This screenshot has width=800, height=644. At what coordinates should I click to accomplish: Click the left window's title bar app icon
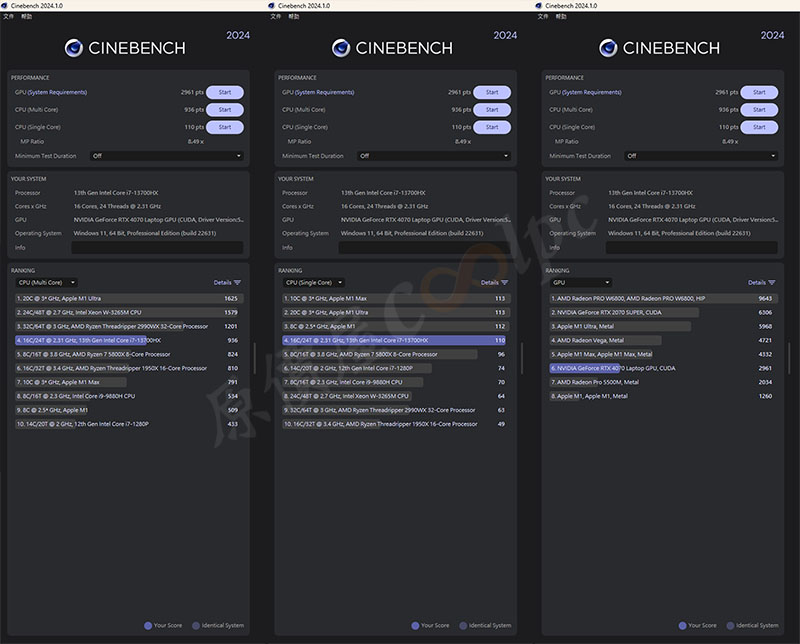pos(4,6)
